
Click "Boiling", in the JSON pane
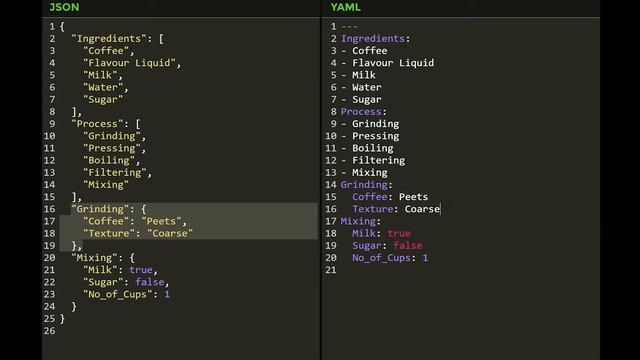111,161
